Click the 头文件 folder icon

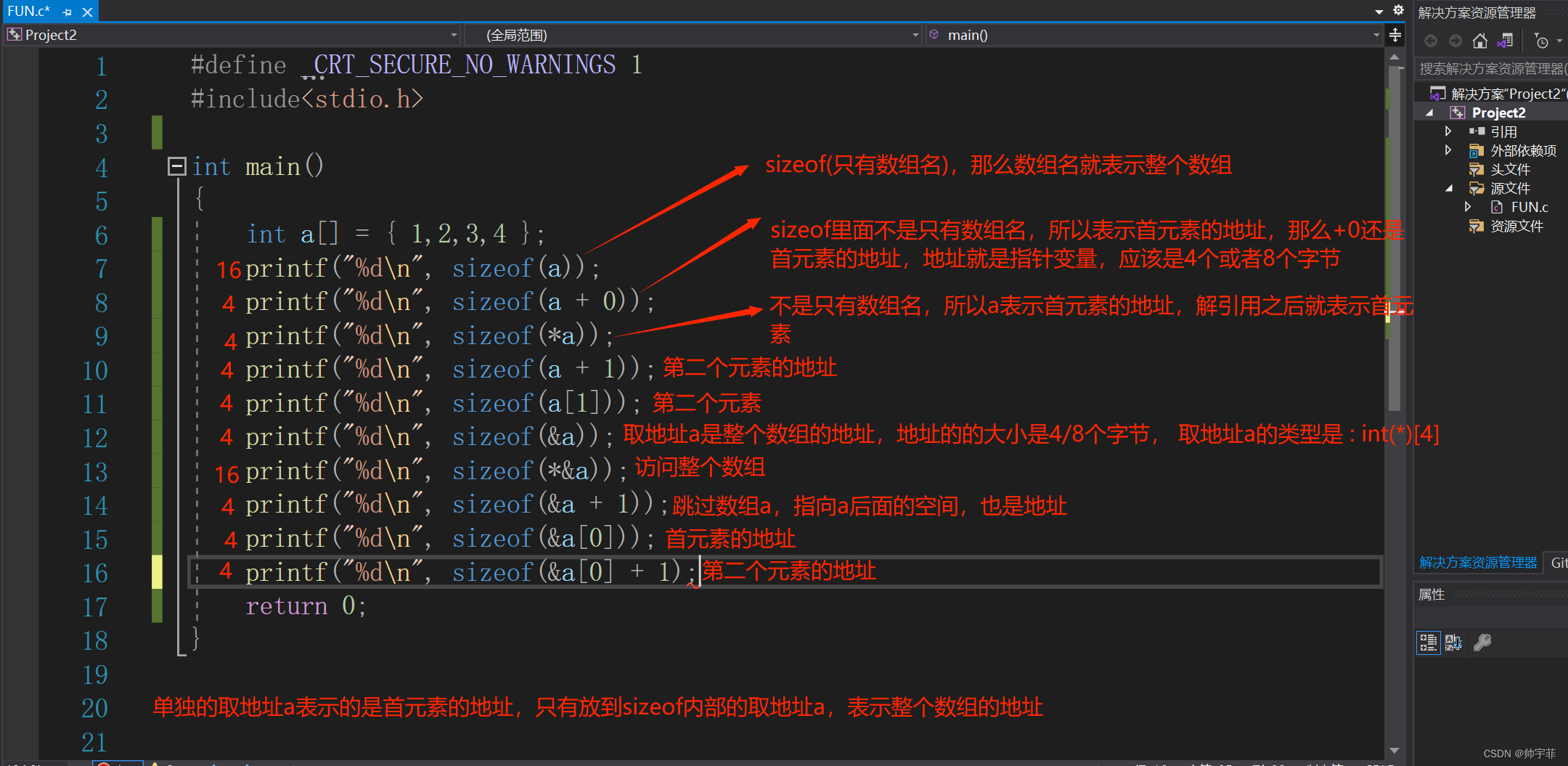point(1476,169)
